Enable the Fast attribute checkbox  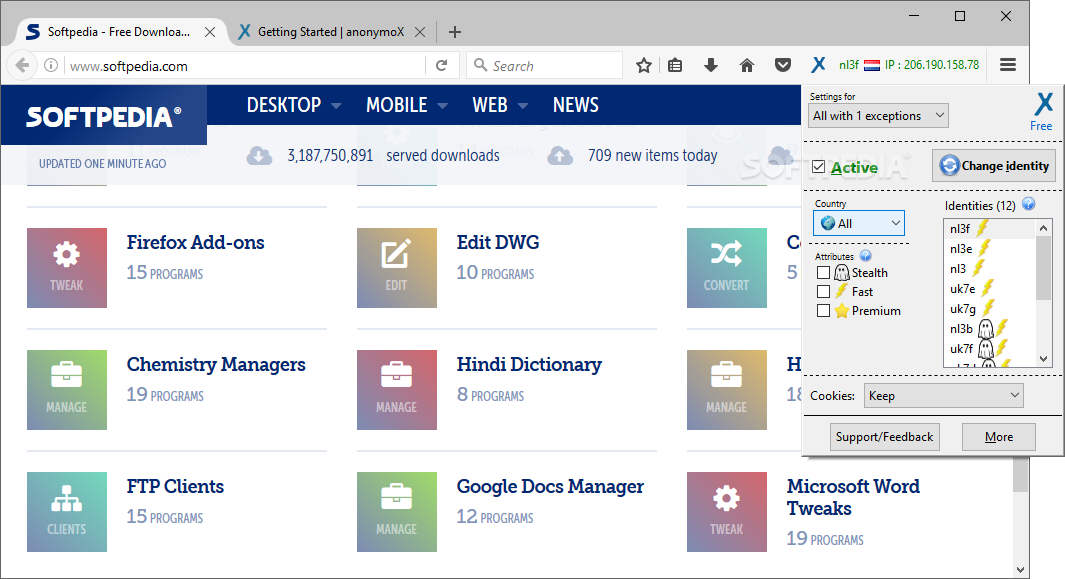[x=823, y=292]
